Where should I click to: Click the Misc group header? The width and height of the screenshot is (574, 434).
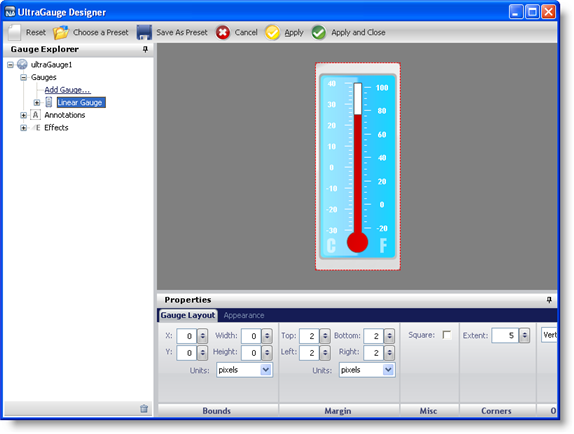(429, 411)
